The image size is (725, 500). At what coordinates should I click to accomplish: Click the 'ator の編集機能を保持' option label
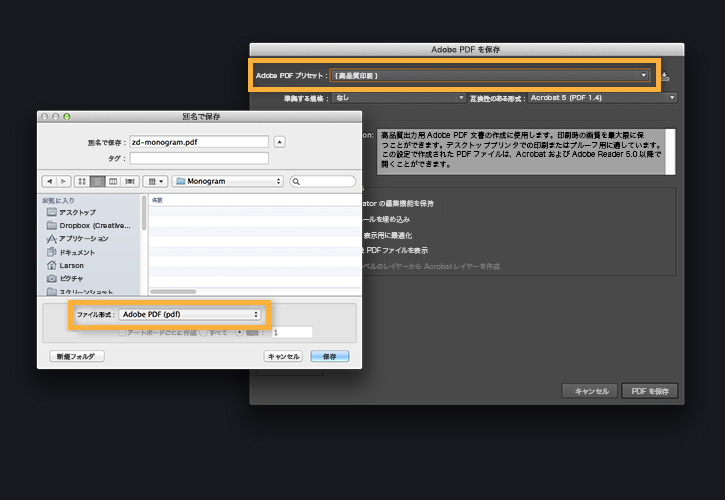click(x=398, y=204)
